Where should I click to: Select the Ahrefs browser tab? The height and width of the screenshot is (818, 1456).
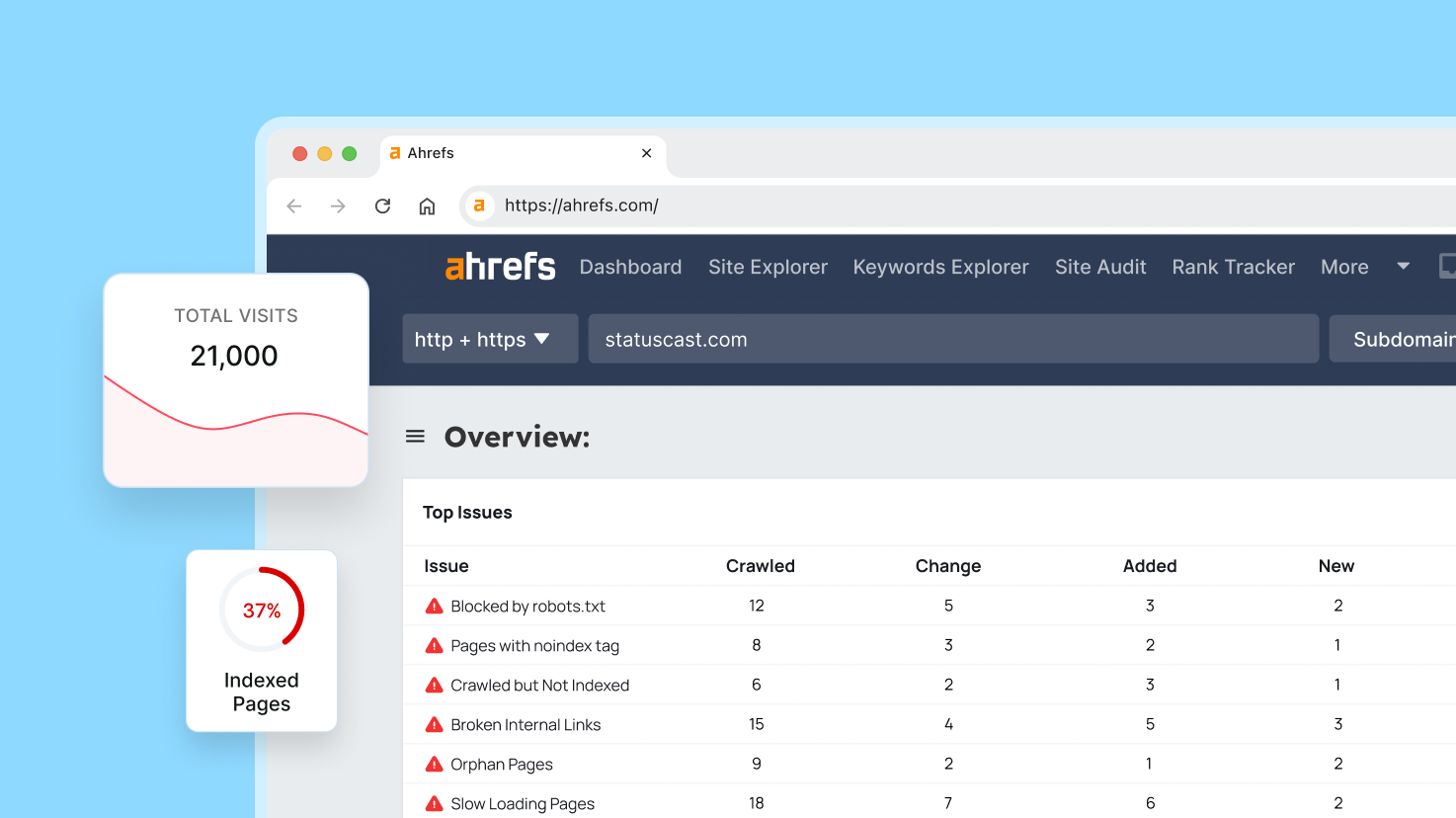tap(524, 154)
